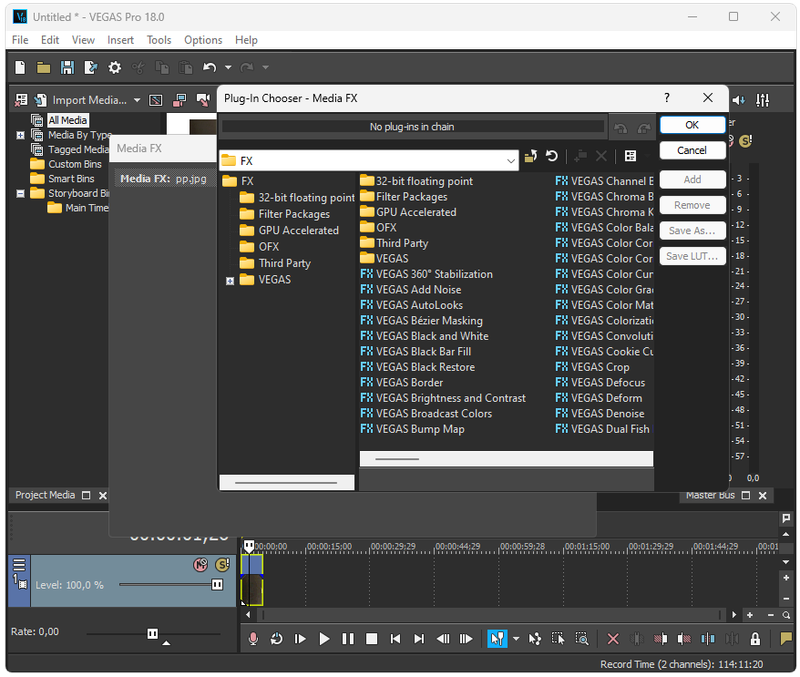Create a new project with toolbar icon
800x677 pixels.
coord(20,67)
